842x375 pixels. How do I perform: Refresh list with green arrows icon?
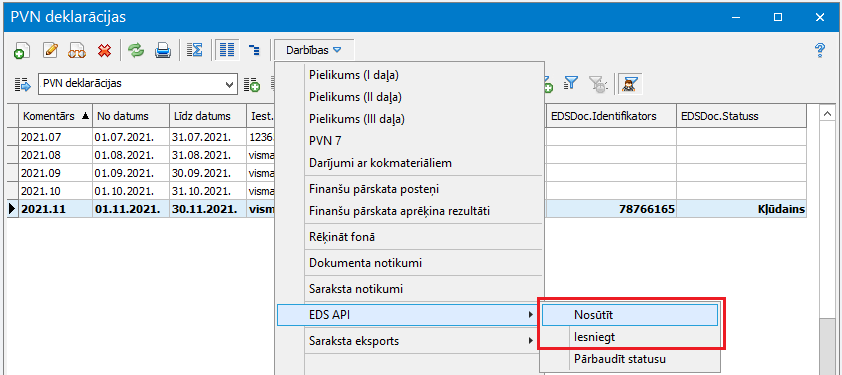136,51
